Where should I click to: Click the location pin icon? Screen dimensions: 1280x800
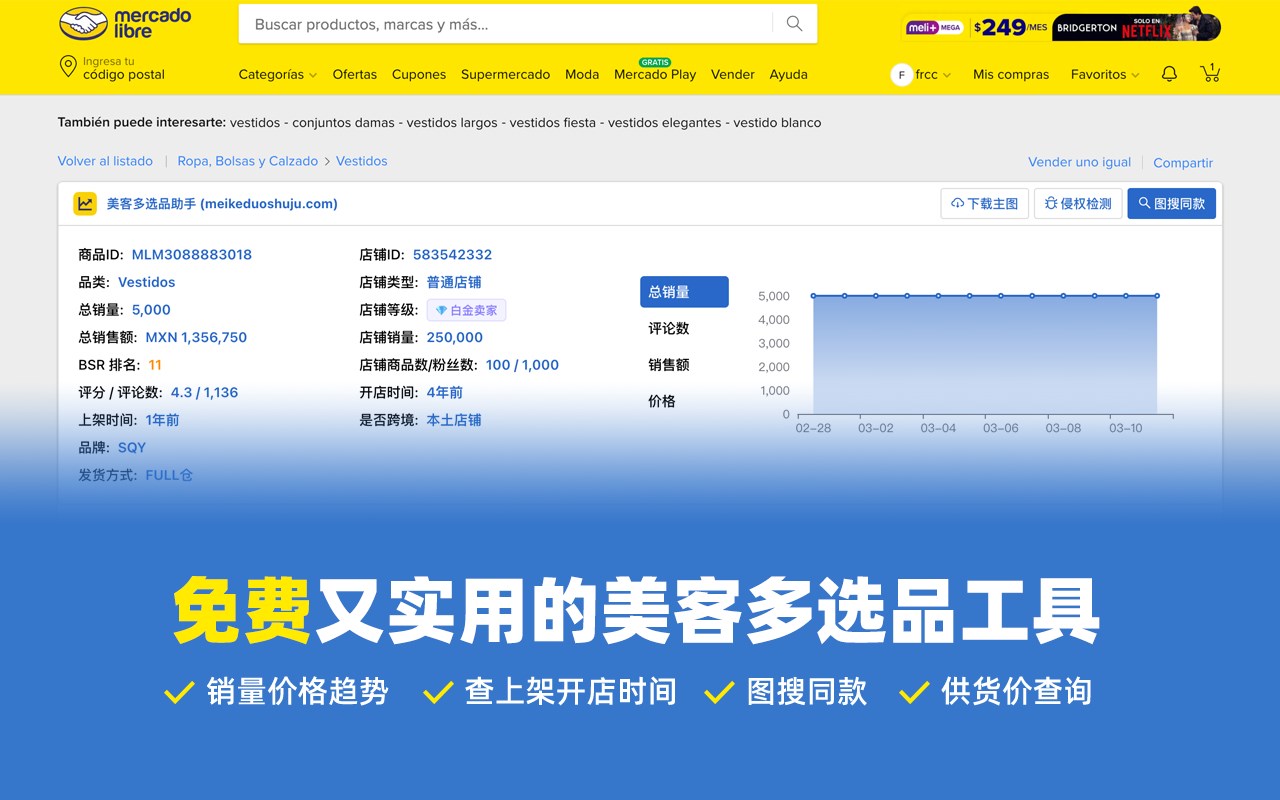tap(68, 67)
